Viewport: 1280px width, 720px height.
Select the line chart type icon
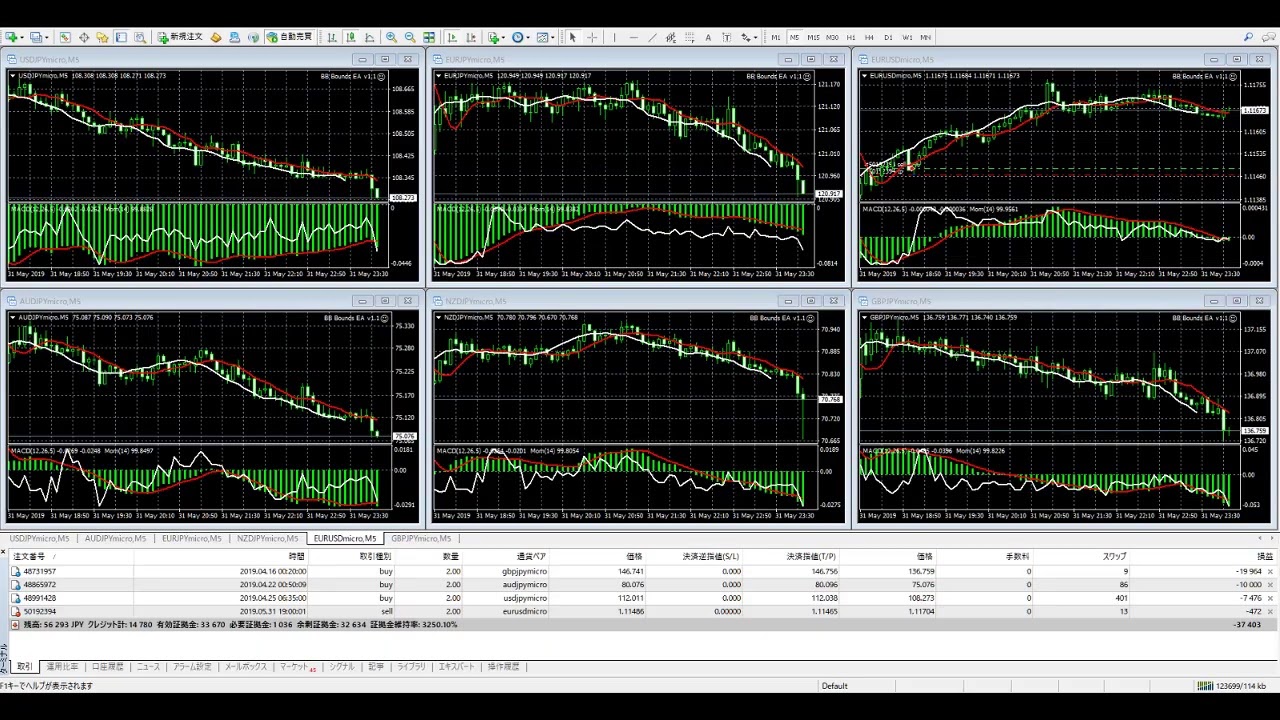tap(370, 37)
